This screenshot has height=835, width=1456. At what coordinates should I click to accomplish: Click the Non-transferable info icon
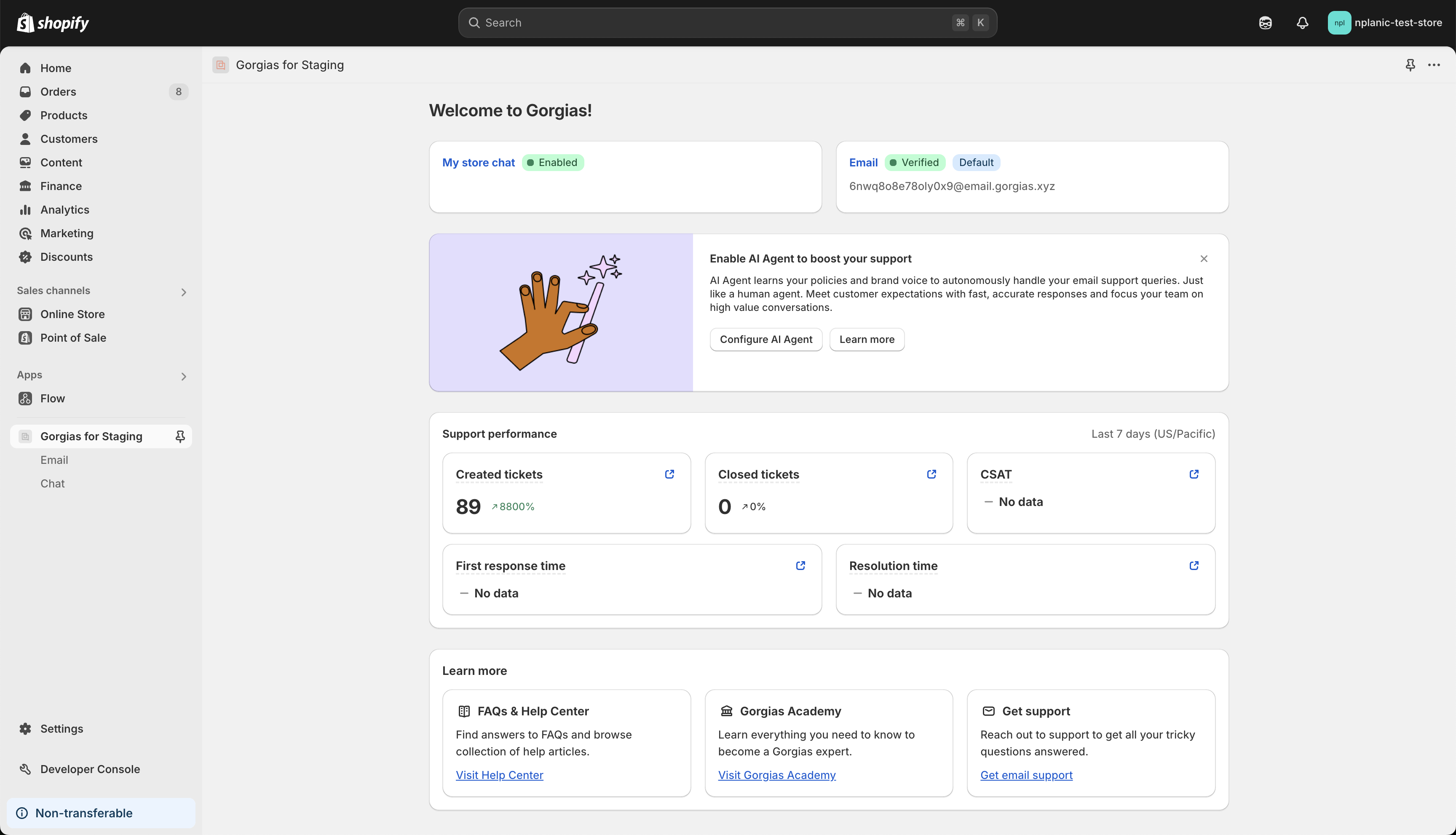coord(22,813)
